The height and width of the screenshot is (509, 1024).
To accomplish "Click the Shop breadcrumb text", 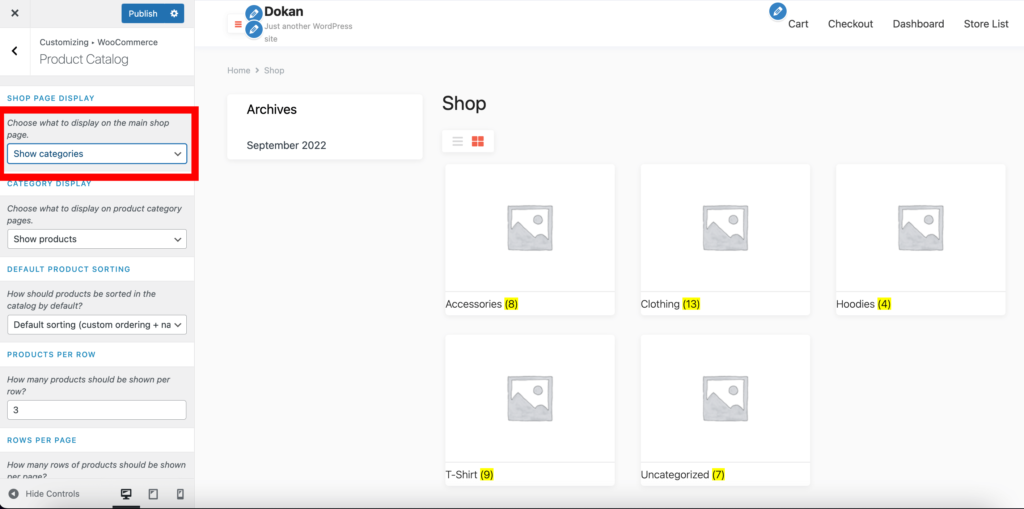I will 274,70.
